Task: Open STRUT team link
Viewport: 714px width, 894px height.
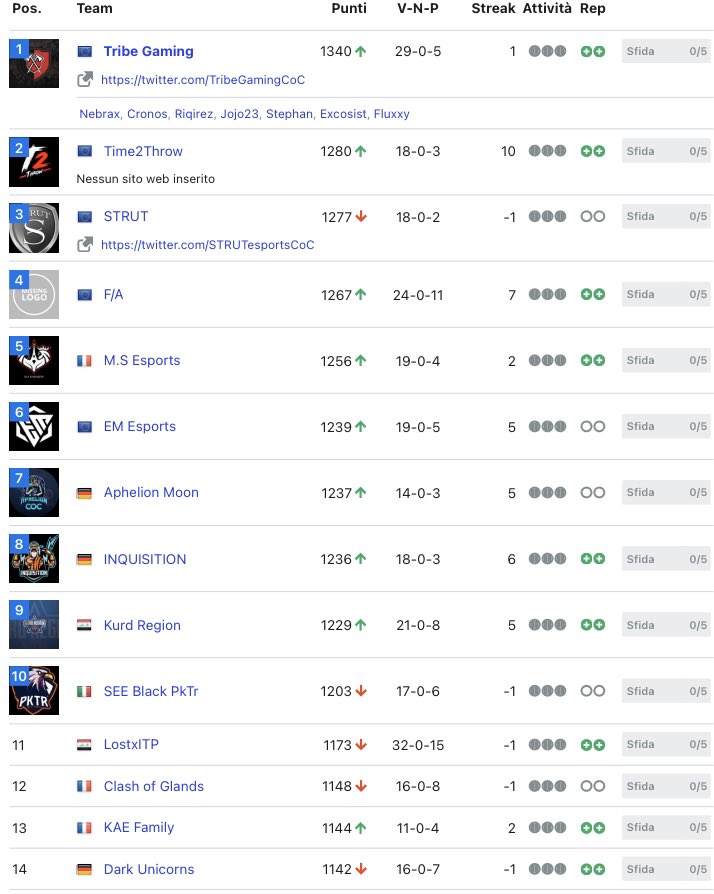Action: [x=126, y=217]
